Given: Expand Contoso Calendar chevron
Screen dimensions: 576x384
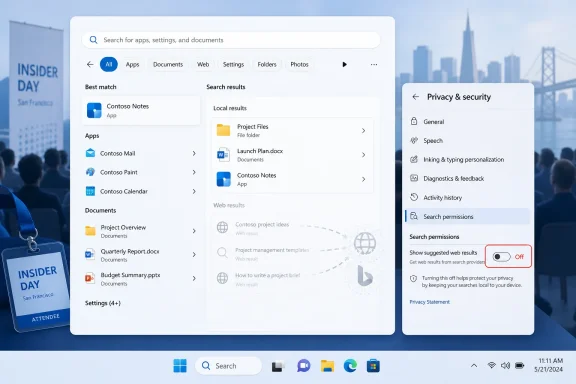Looking at the screenshot, I should click(x=194, y=191).
